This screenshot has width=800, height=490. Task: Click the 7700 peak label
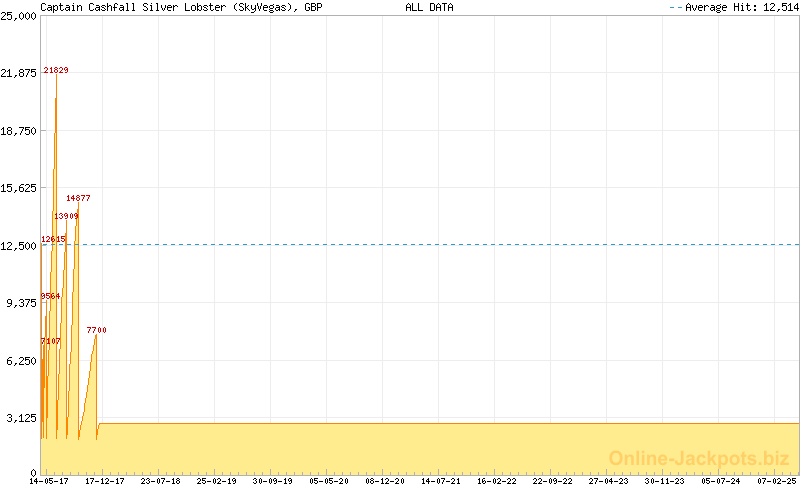pos(96,330)
